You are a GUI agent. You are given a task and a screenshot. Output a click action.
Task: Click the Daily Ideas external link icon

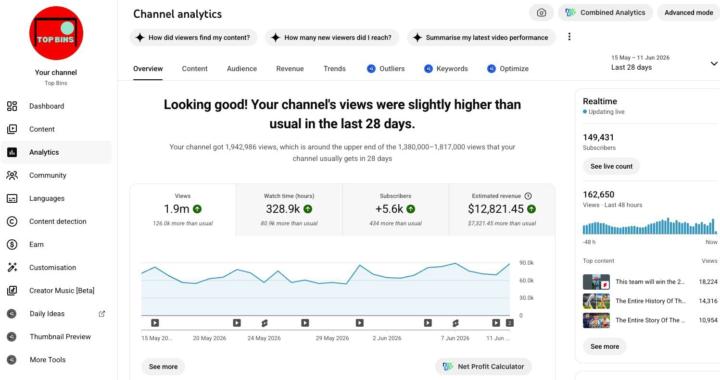[x=102, y=313]
